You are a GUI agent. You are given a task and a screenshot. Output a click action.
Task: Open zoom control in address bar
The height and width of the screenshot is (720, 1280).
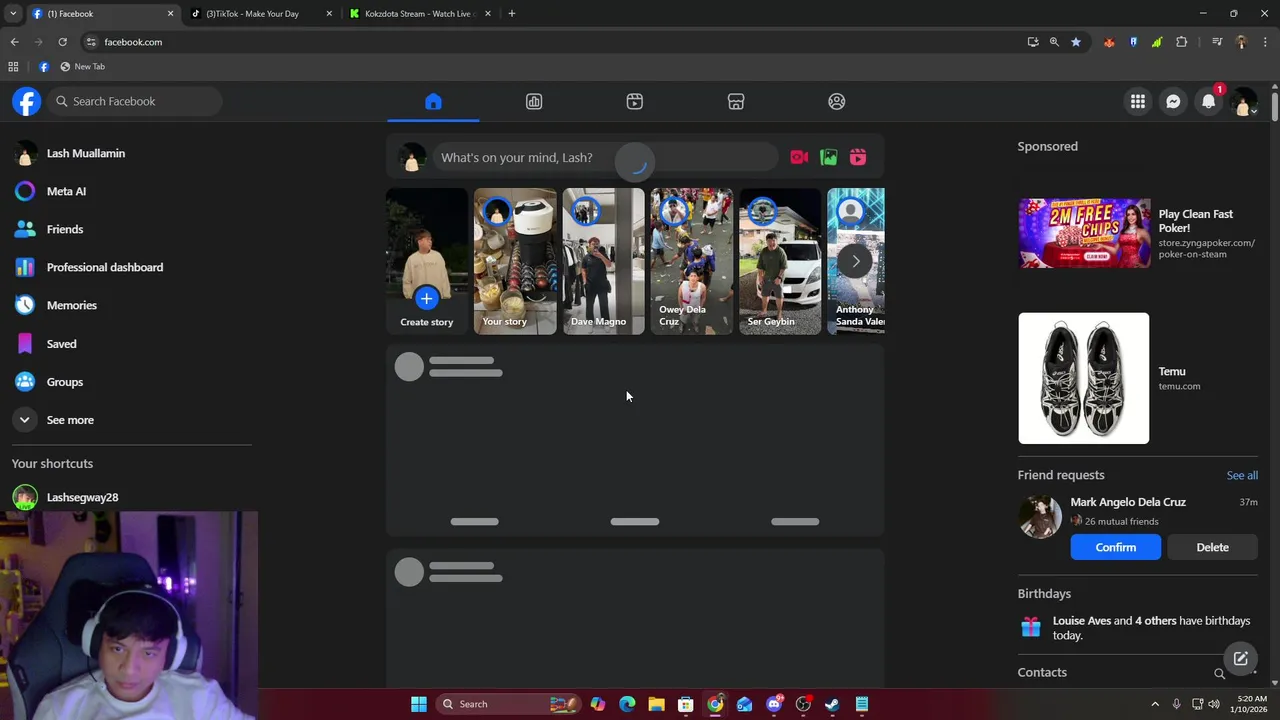coord(1054,42)
